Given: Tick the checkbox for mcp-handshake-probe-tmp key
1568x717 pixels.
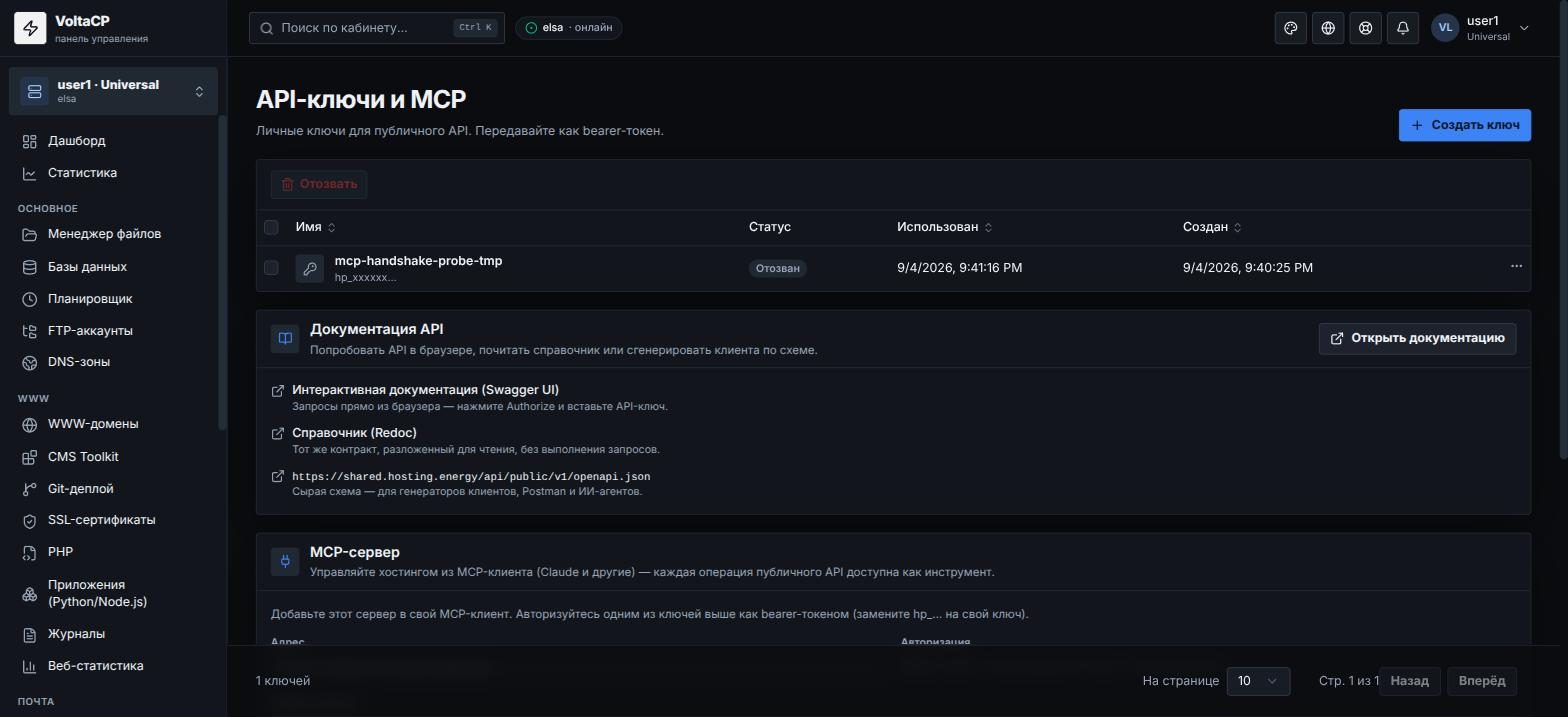Looking at the screenshot, I should point(271,267).
